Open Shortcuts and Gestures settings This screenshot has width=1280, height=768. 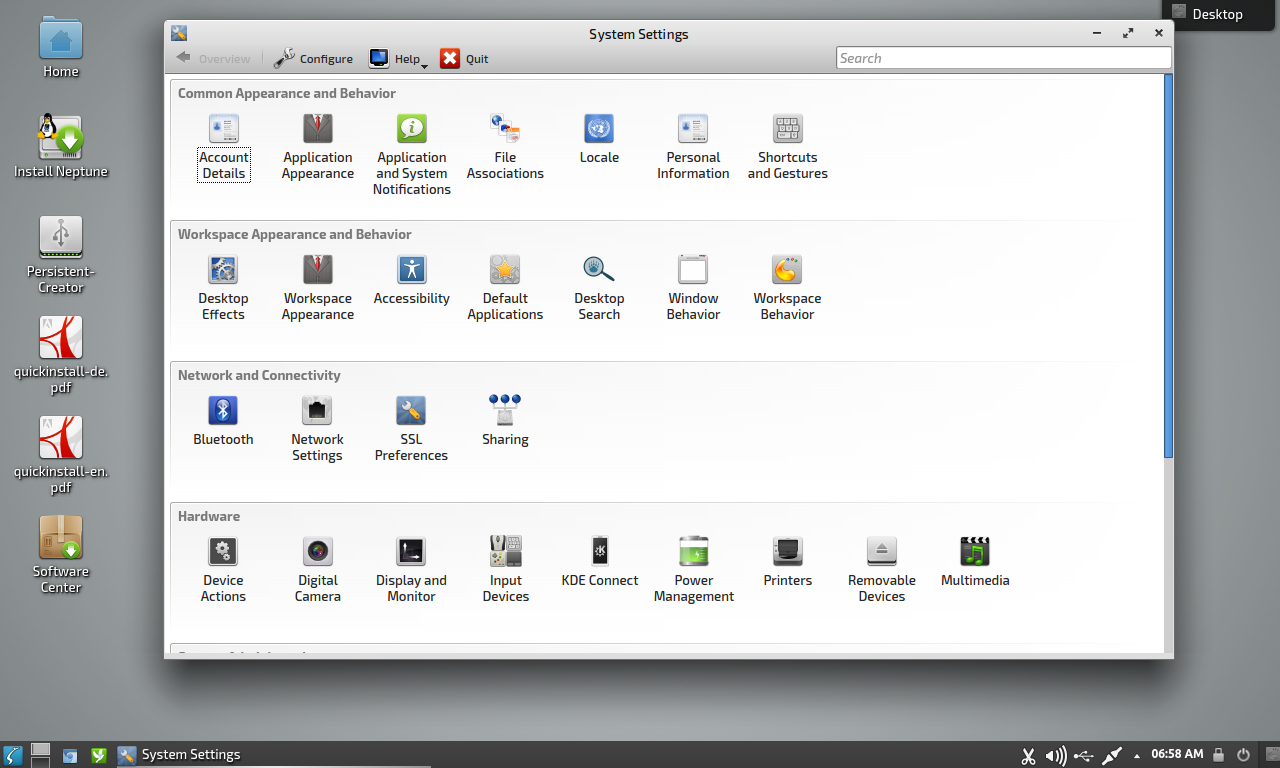coord(787,147)
